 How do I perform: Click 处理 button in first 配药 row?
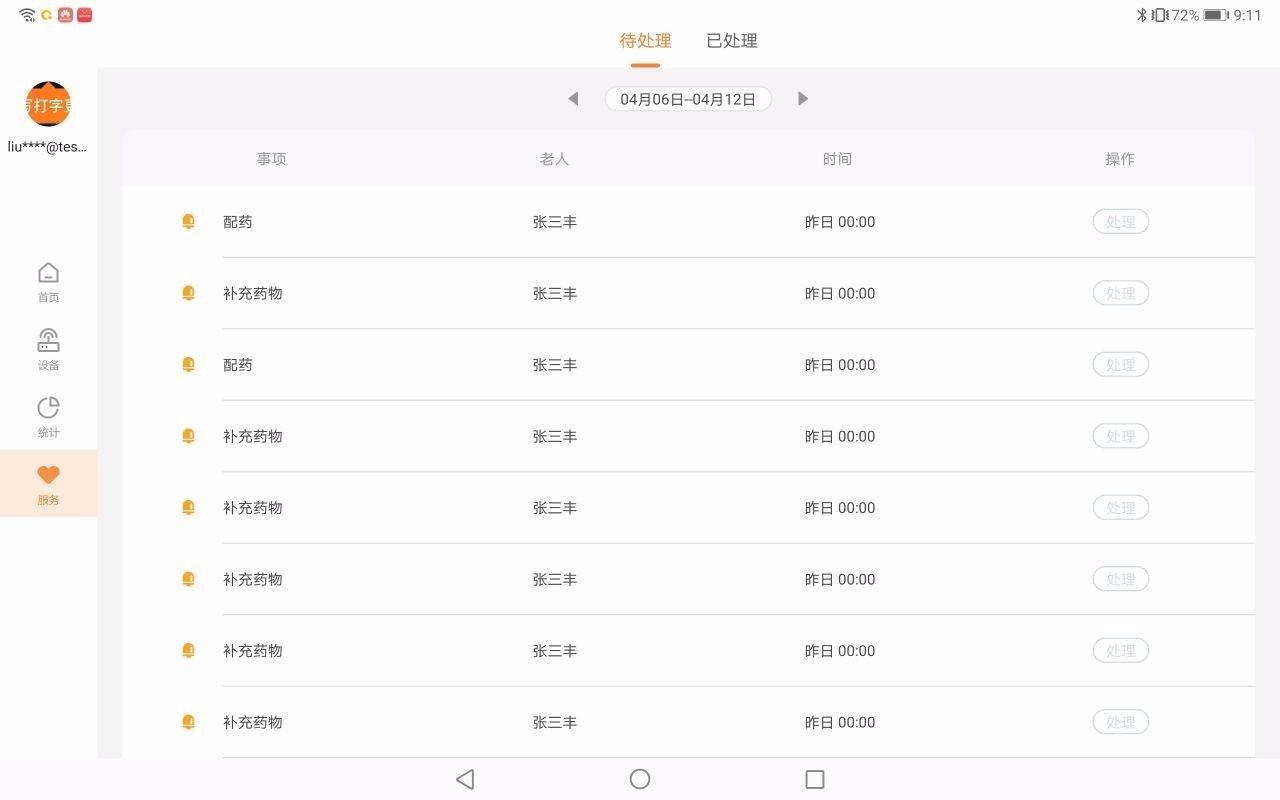1120,222
